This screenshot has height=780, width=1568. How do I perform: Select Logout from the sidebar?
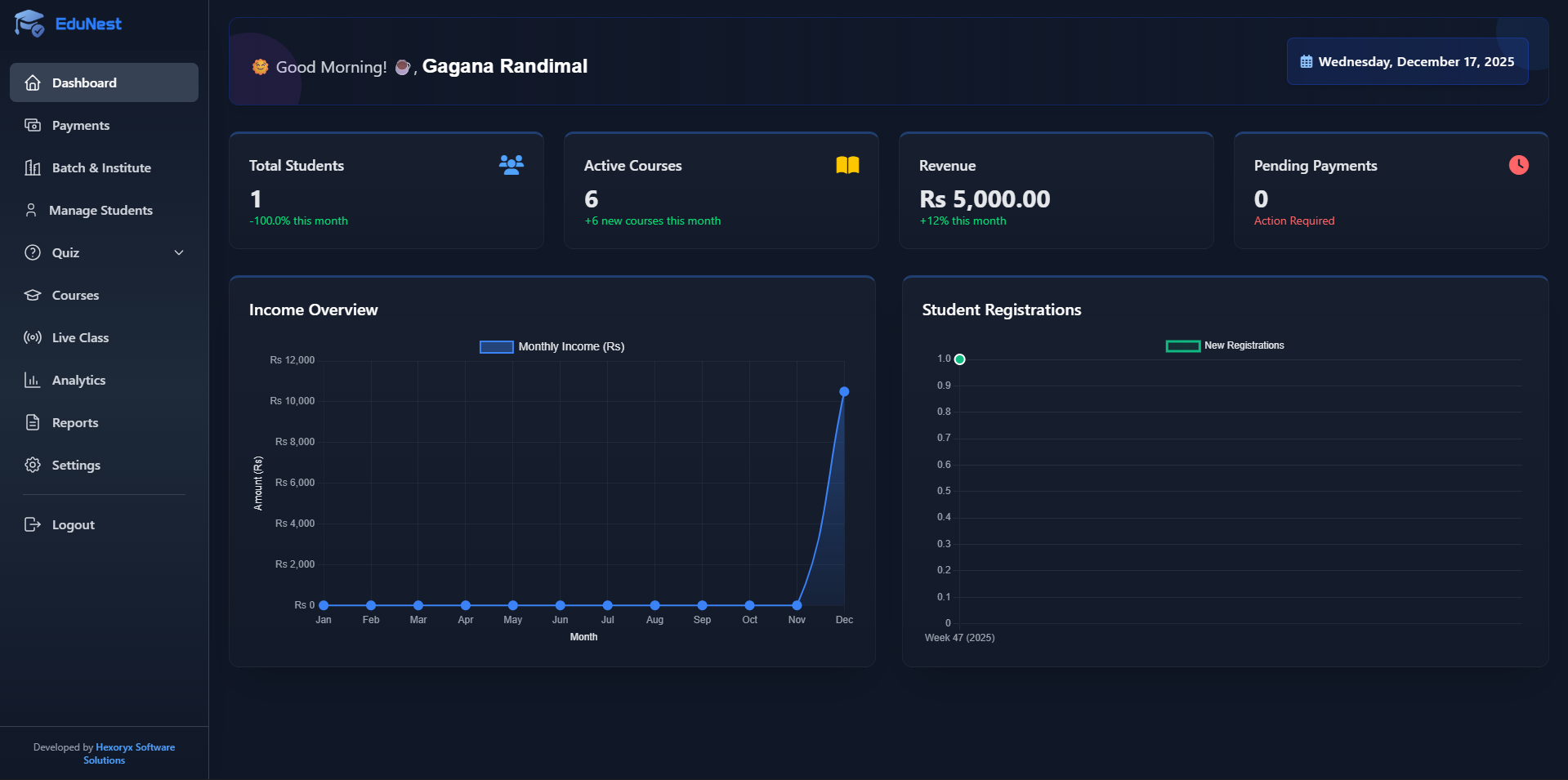click(72, 524)
